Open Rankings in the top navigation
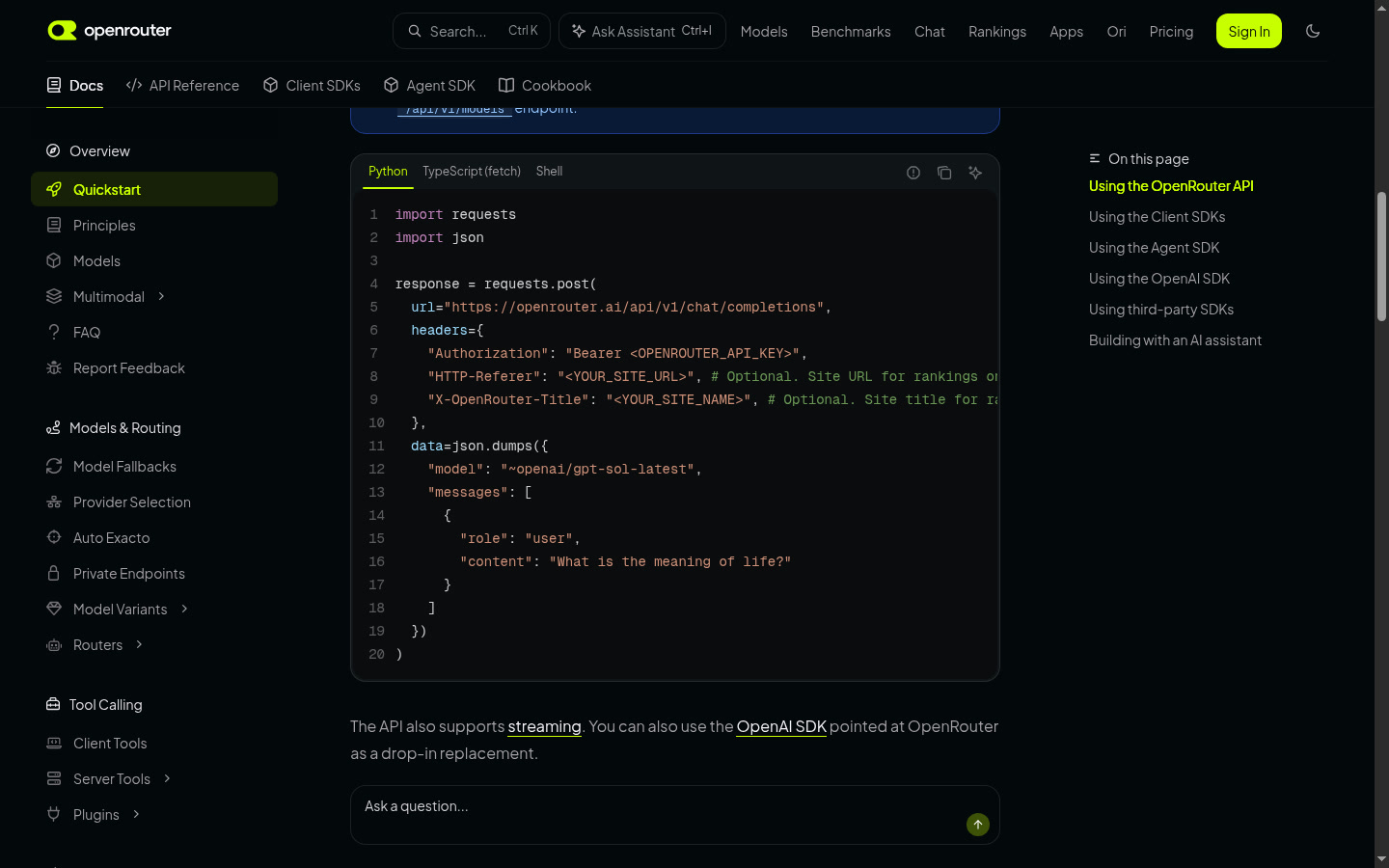Image resolution: width=1389 pixels, height=868 pixels. pyautogui.click(x=997, y=31)
